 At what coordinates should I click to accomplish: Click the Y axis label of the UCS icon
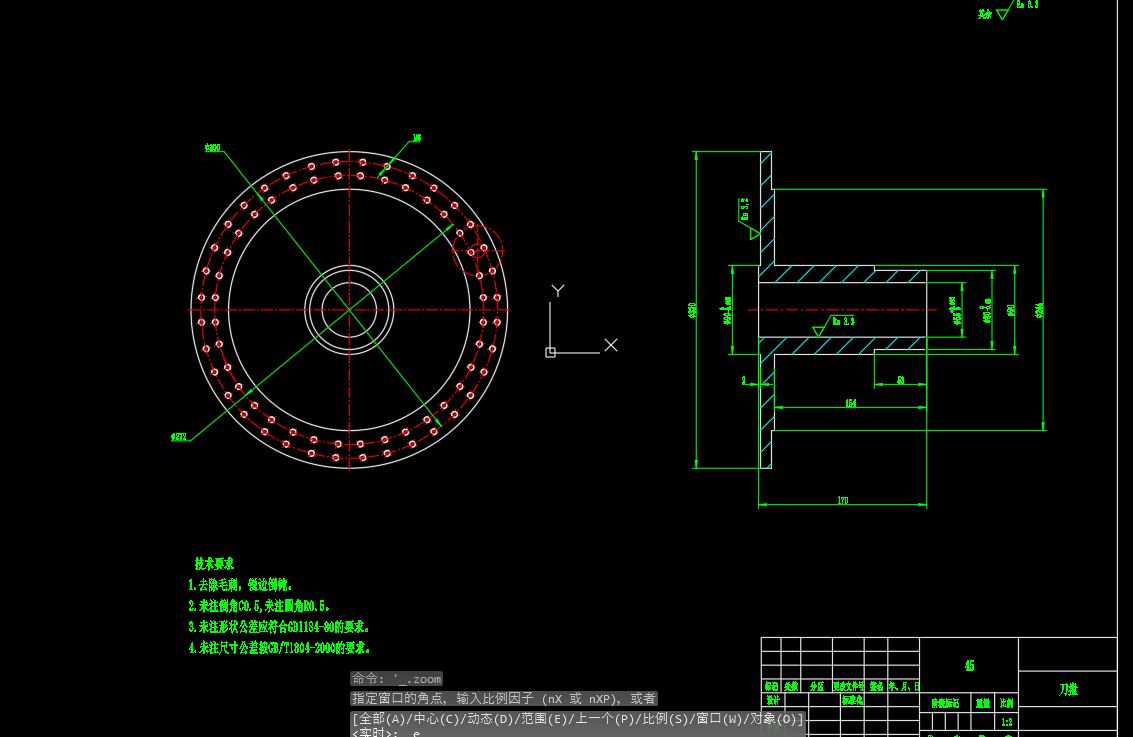click(x=558, y=290)
